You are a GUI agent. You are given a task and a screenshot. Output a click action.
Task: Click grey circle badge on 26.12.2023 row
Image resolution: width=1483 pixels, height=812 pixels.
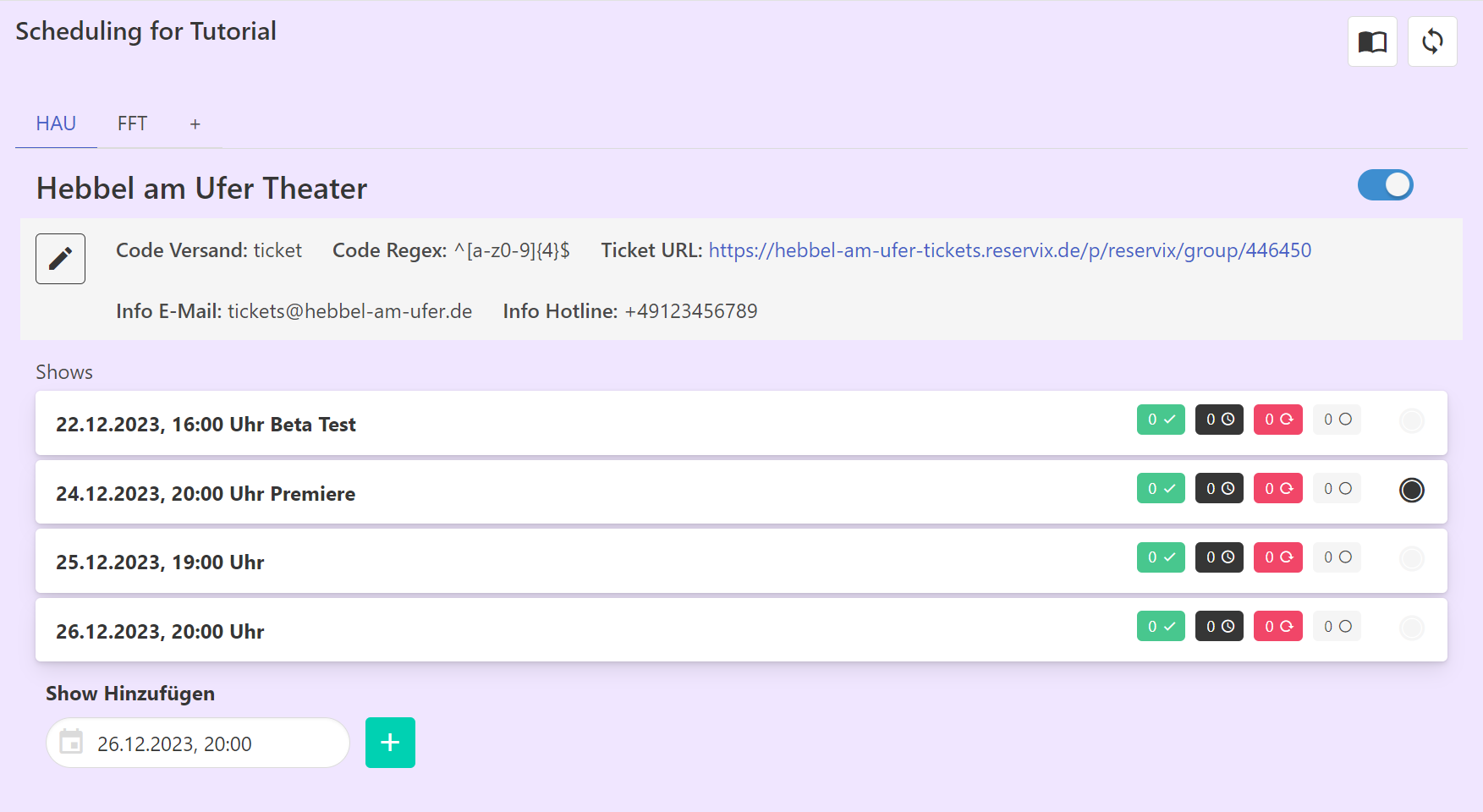click(1337, 627)
